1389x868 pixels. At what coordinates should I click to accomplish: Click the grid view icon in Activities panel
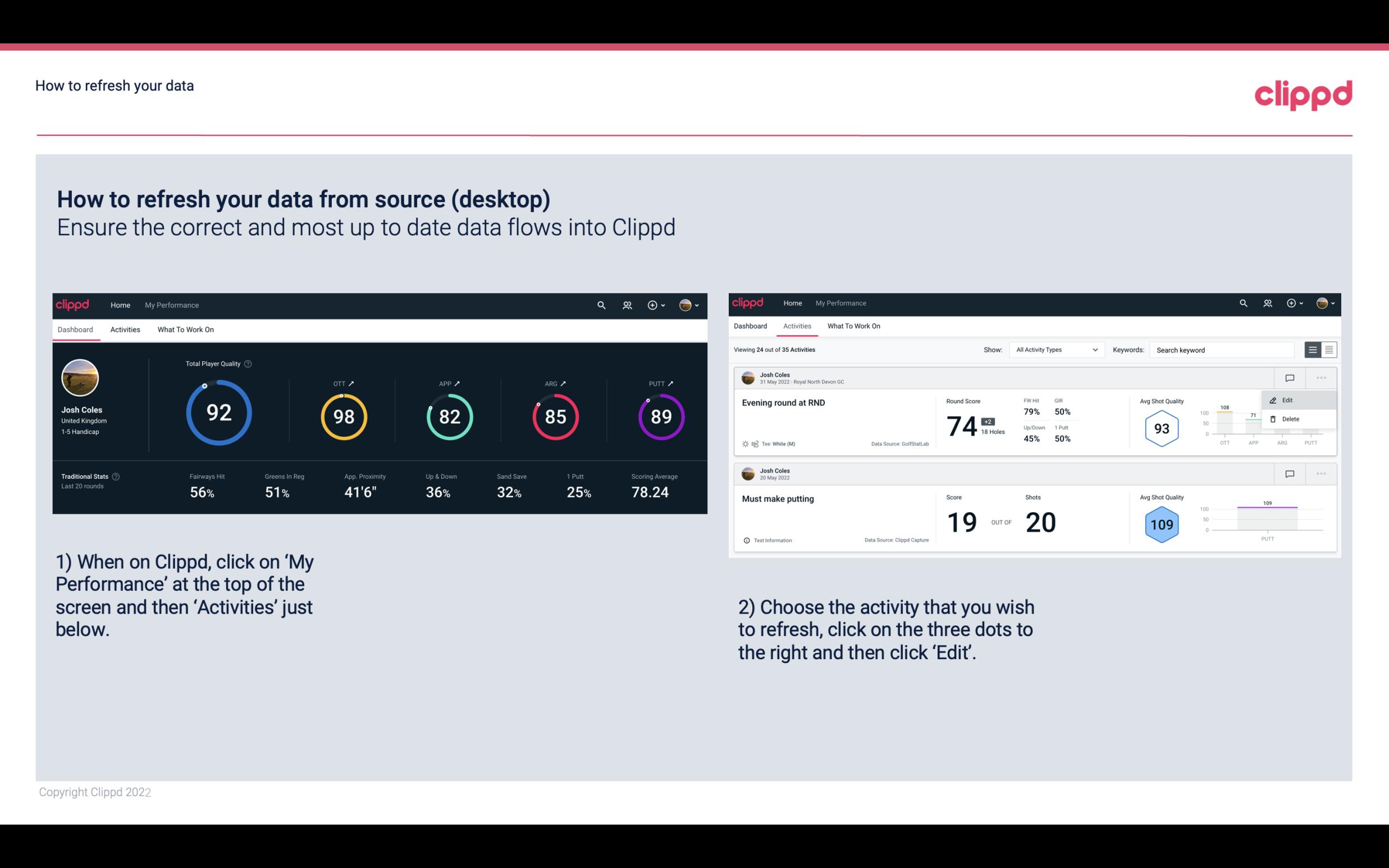pos(1329,349)
